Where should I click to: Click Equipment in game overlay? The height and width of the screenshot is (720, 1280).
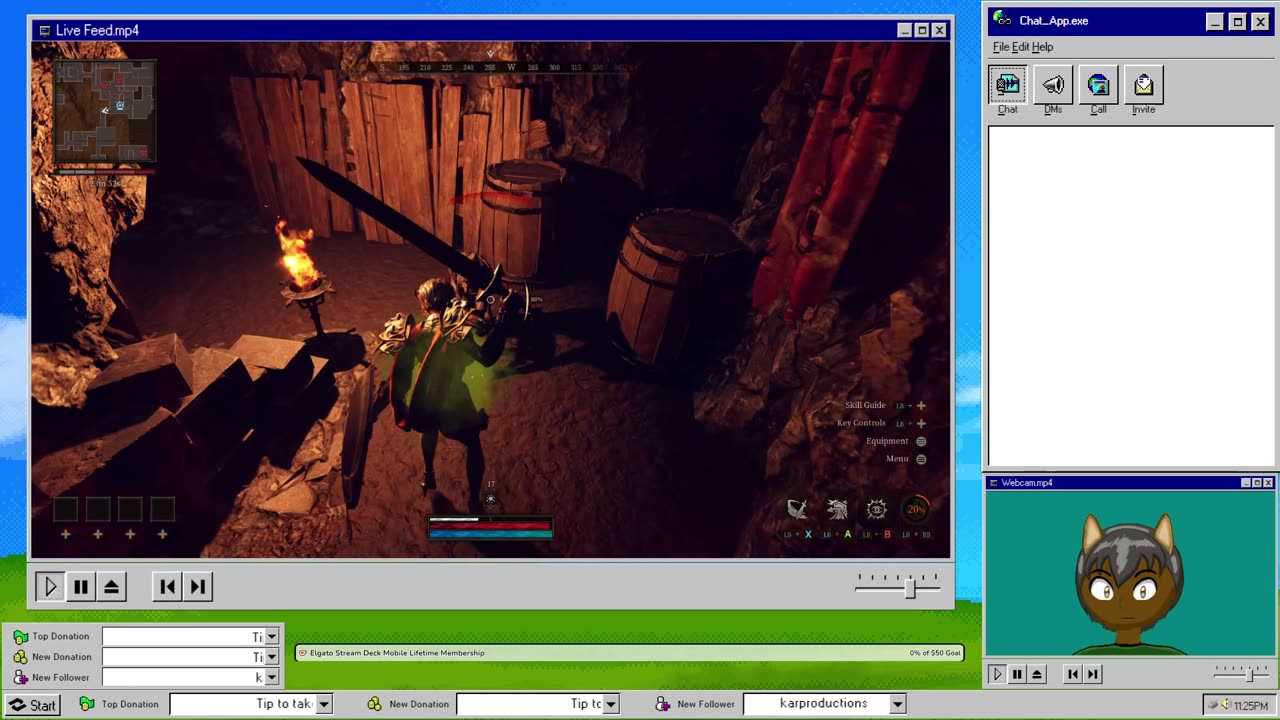pyautogui.click(x=887, y=441)
